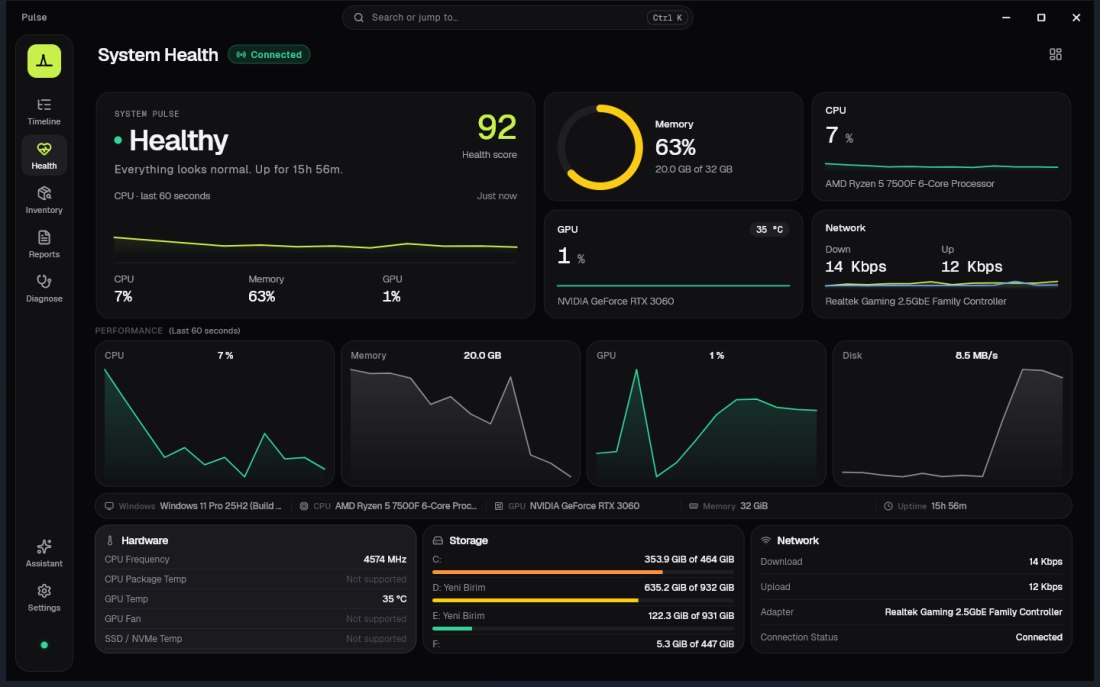Screen dimensions: 1100x687
Task: Click the CPU last 60 seconds sparkline
Action: tap(315, 243)
